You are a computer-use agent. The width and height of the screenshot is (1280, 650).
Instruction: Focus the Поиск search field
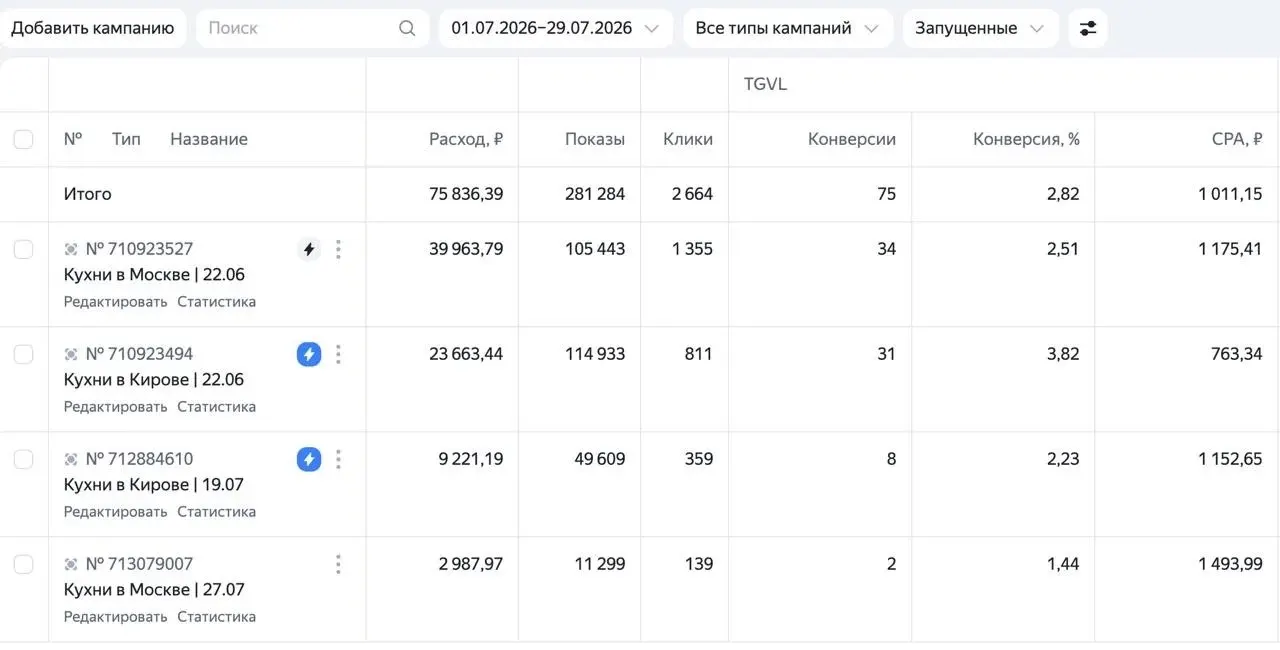pyautogui.click(x=312, y=28)
